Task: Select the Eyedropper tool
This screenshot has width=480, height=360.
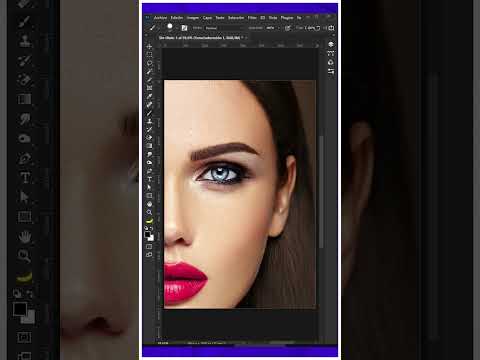Action: click(x=149, y=96)
